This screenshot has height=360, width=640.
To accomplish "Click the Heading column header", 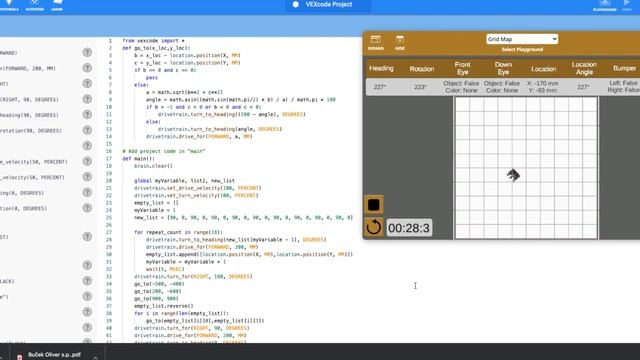I will coord(381,68).
